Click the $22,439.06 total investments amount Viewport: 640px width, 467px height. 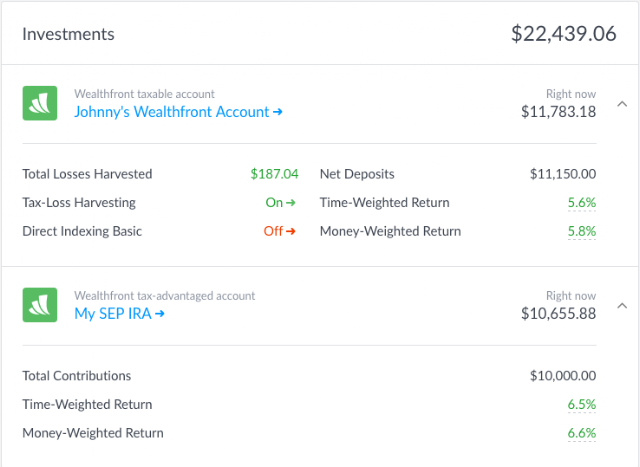pos(563,34)
